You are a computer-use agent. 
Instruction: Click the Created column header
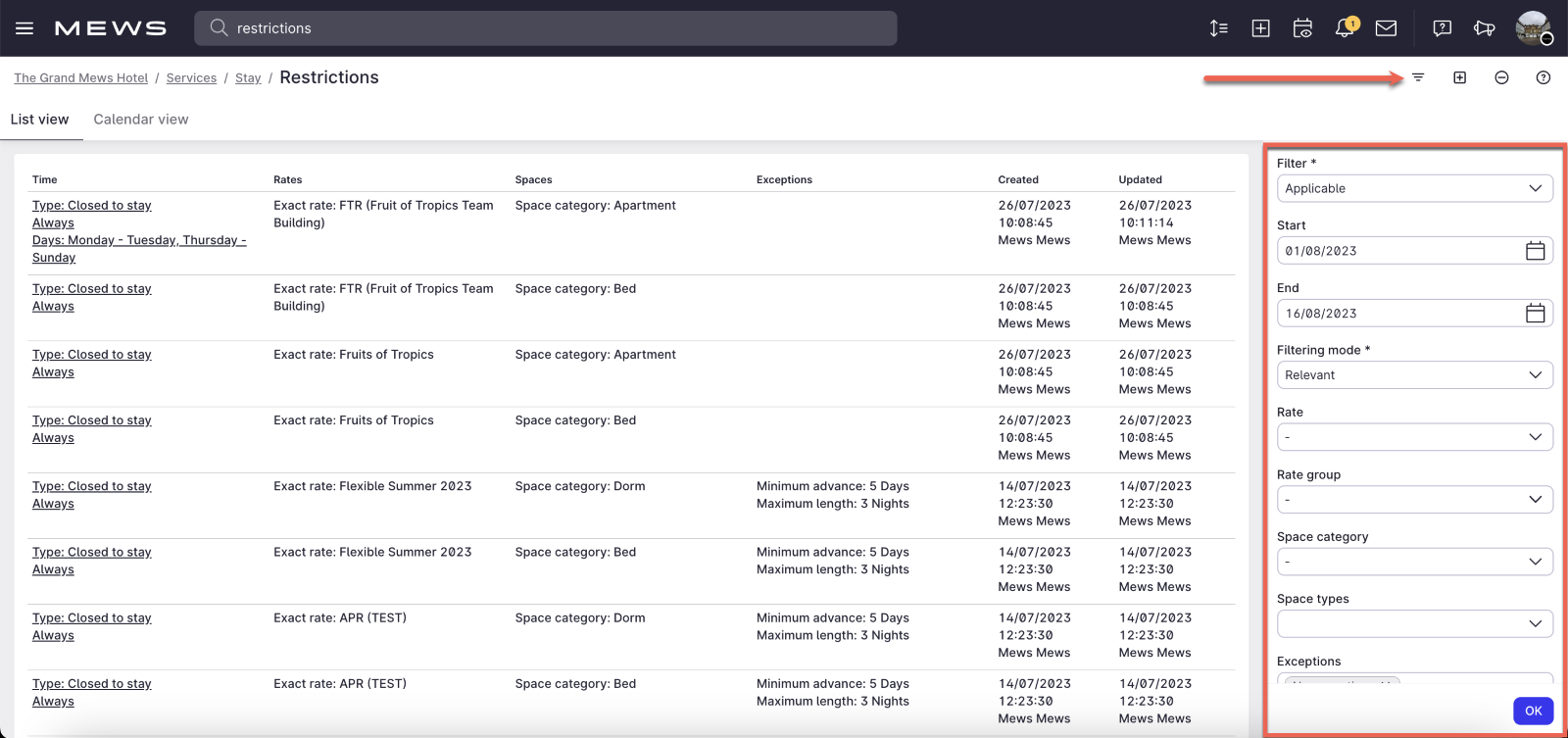1018,180
